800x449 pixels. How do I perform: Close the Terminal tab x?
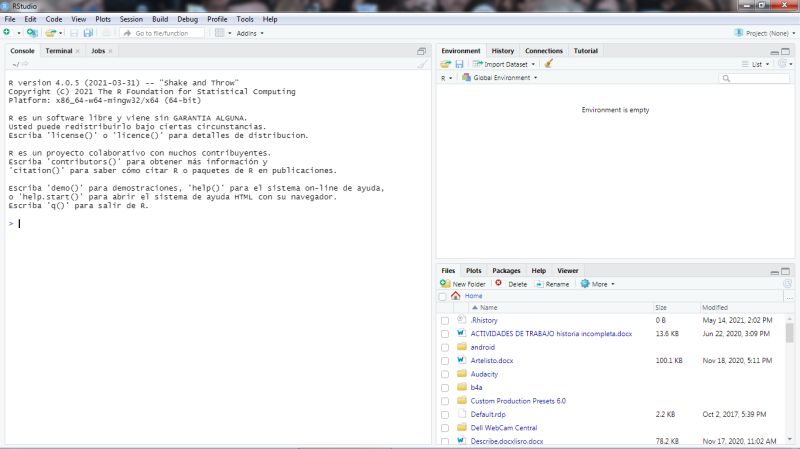click(78, 51)
